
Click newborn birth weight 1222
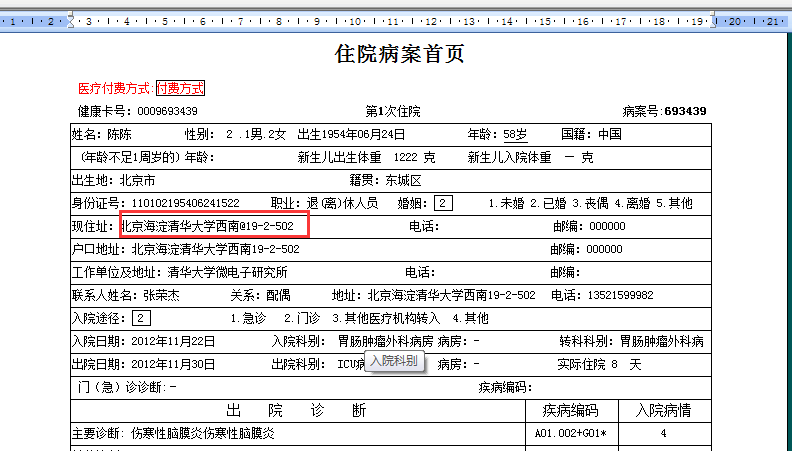pos(406,158)
